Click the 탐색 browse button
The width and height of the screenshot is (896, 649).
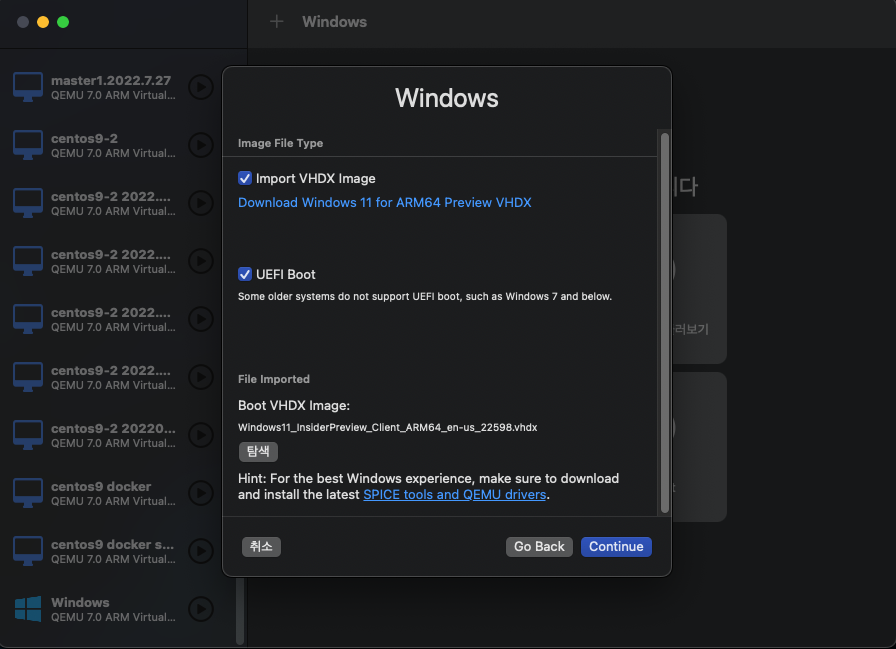coord(258,452)
